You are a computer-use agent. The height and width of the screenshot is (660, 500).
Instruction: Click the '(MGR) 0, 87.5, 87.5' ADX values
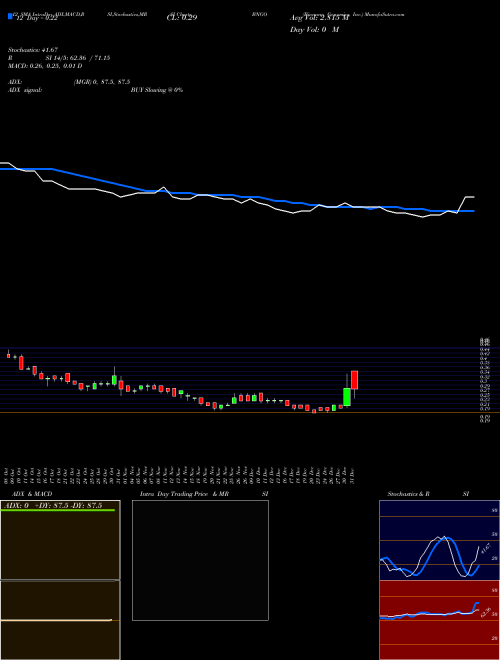point(102,82)
